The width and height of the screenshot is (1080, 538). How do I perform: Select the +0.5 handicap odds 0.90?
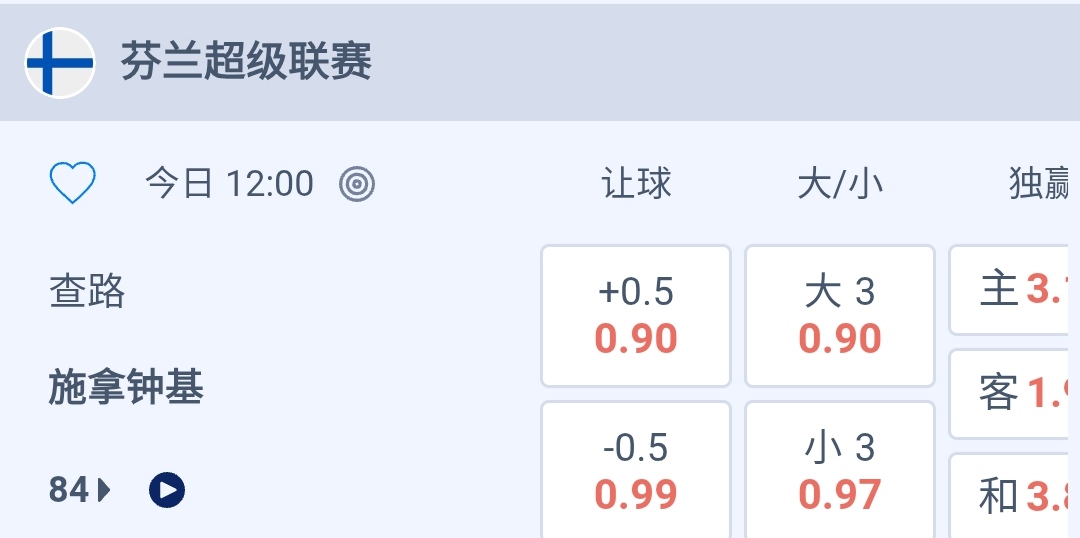click(x=636, y=315)
